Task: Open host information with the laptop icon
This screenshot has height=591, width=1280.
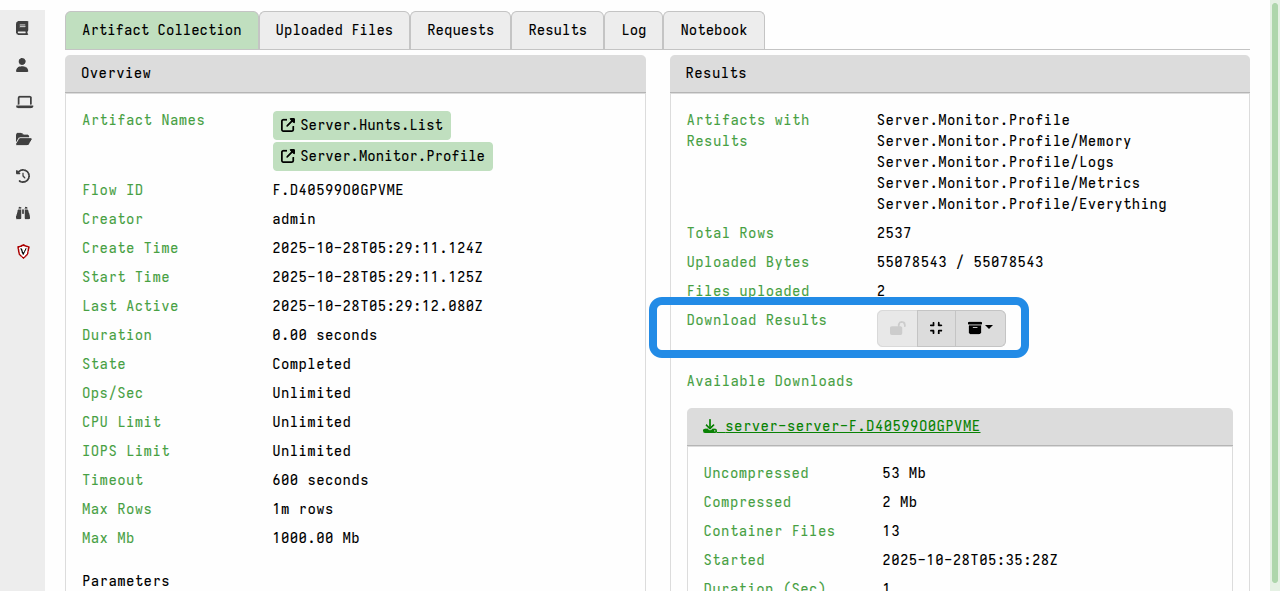Action: (x=22, y=101)
